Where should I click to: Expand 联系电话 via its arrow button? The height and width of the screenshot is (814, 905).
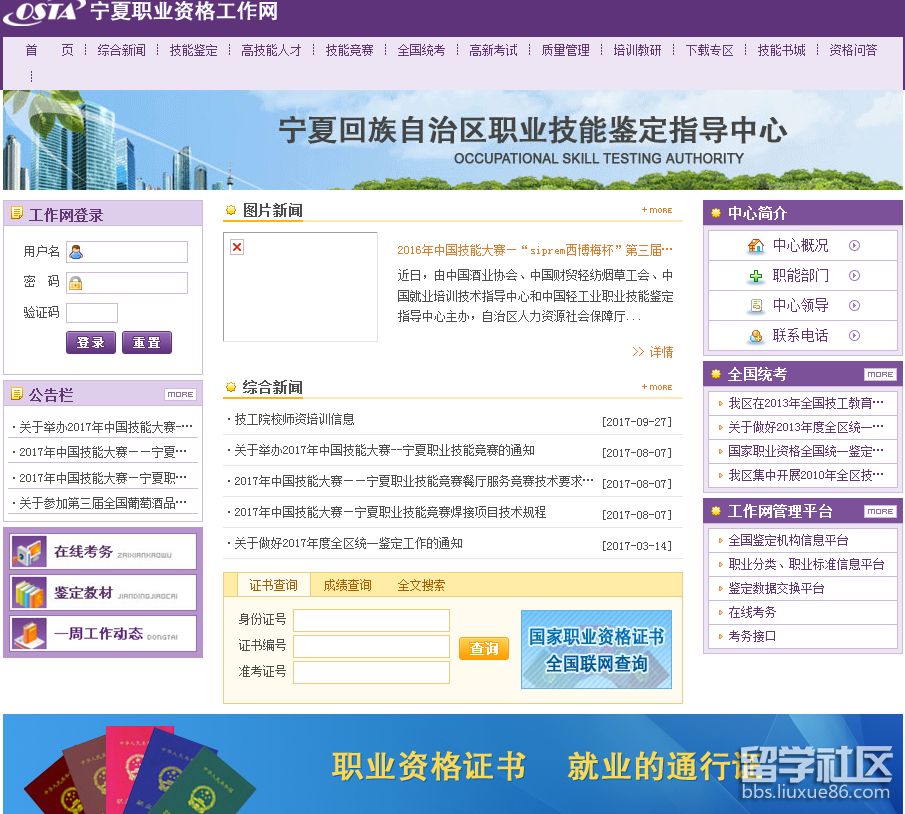[x=854, y=336]
